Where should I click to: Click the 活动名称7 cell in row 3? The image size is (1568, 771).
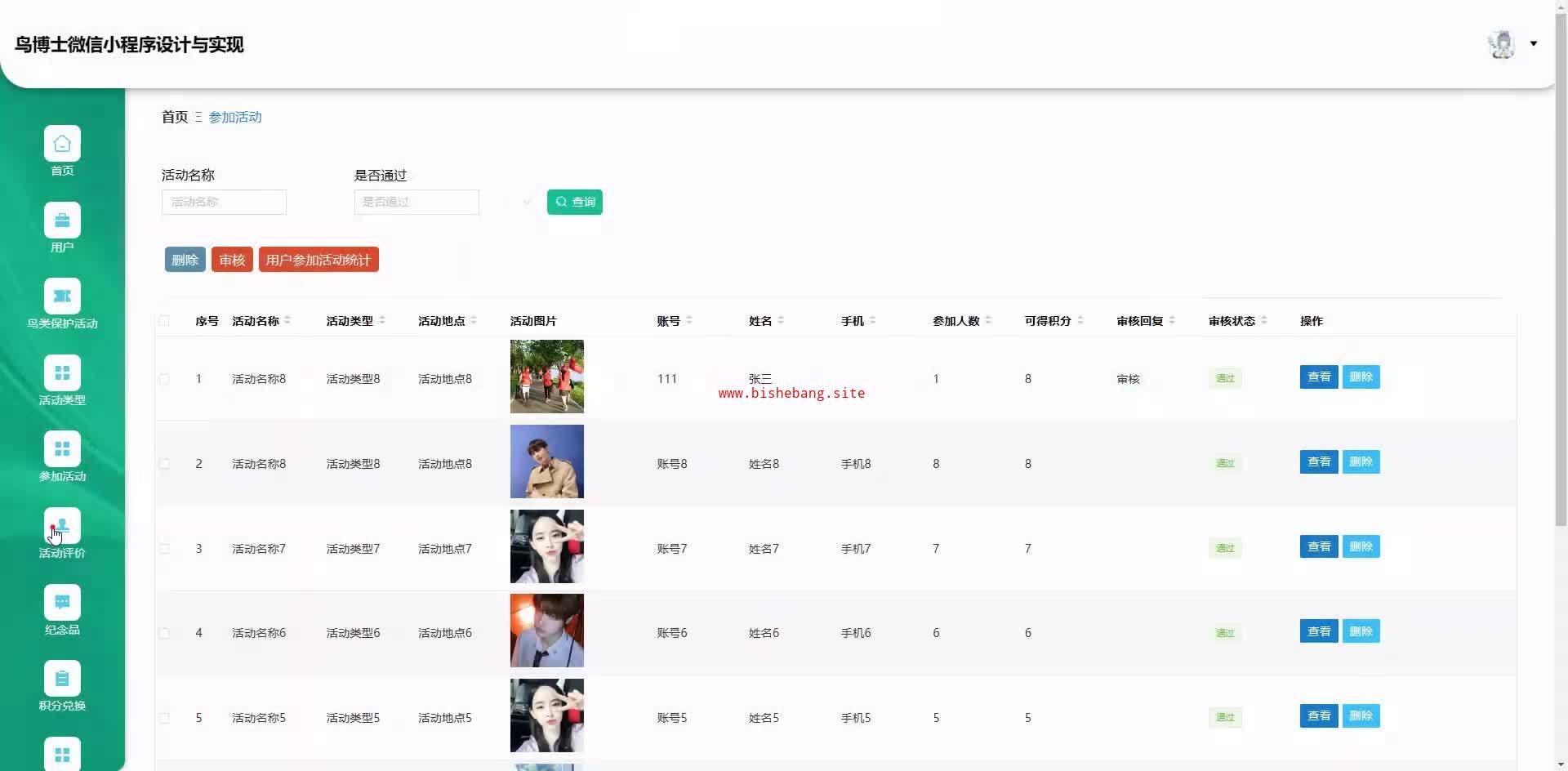pos(259,549)
